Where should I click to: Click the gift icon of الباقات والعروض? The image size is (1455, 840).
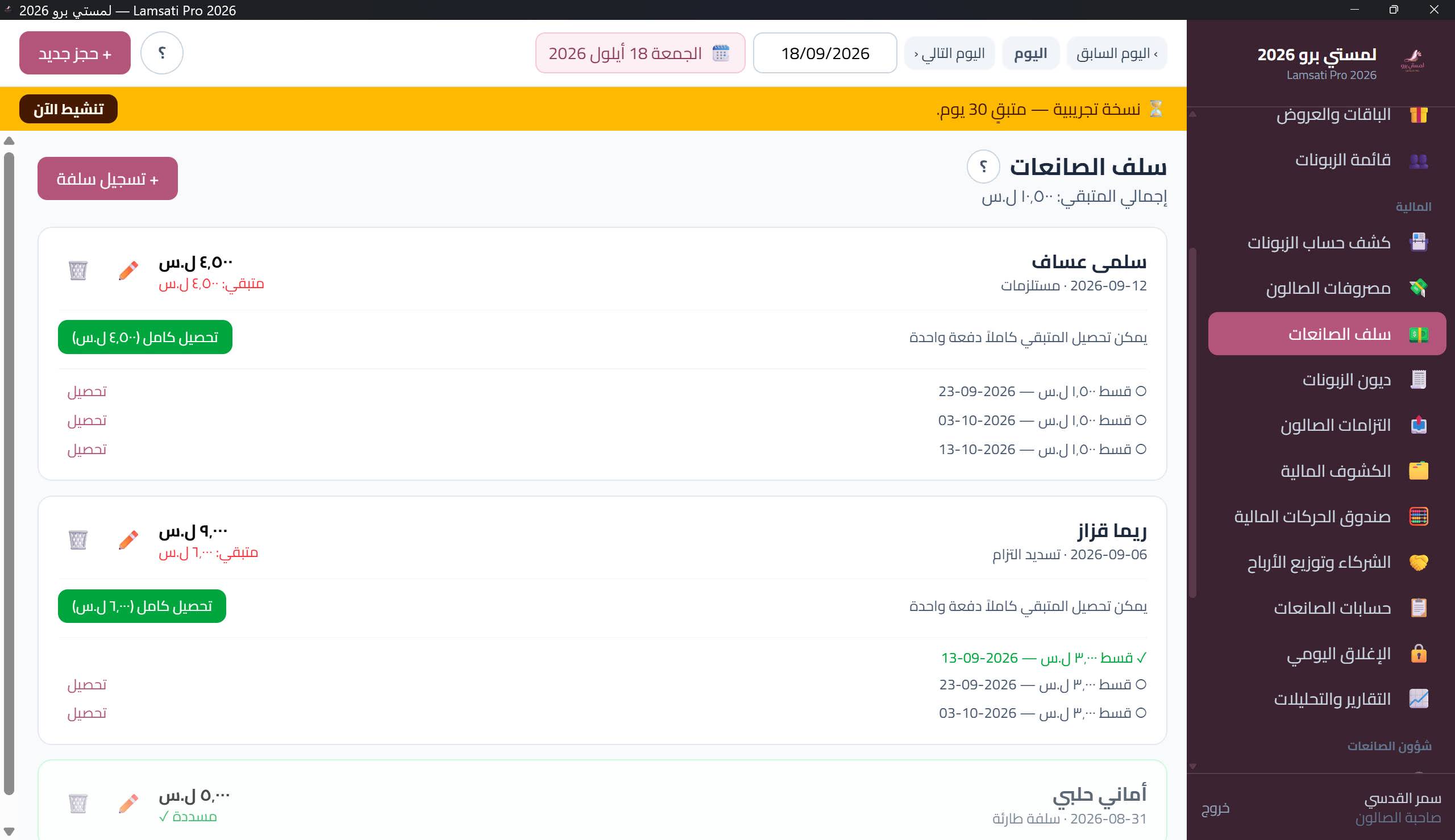point(1419,114)
